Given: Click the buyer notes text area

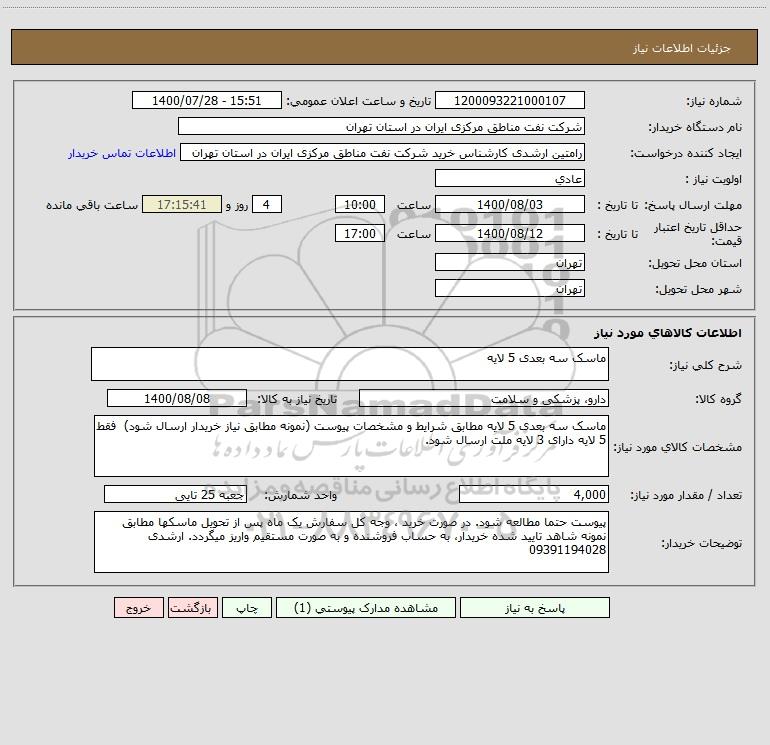Looking at the screenshot, I should coord(351,542).
